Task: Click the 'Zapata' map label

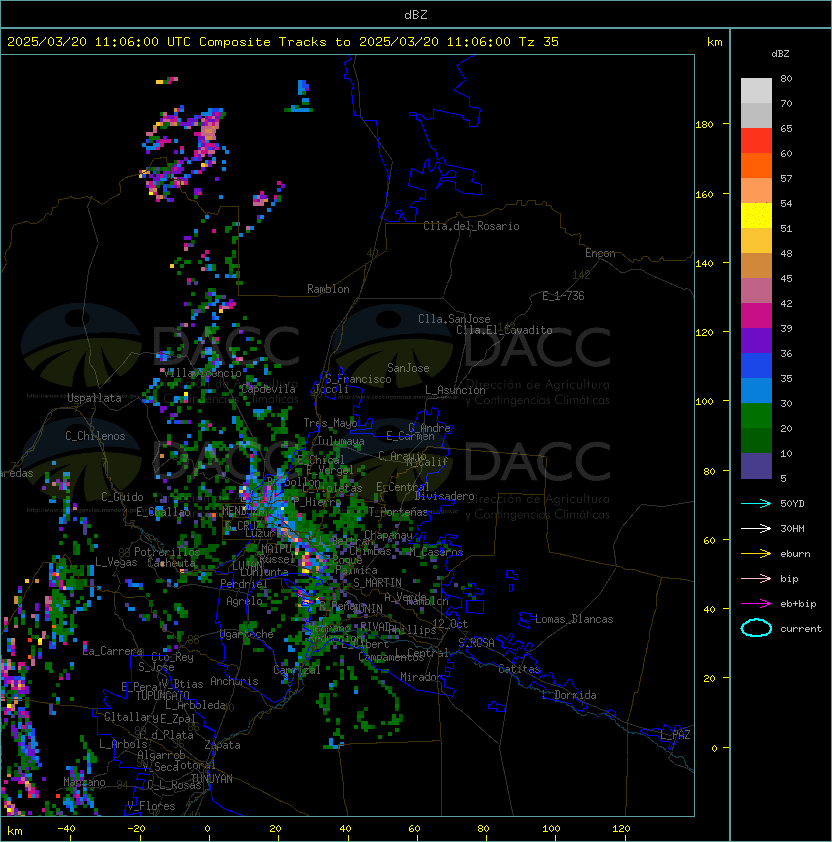Action: click(x=222, y=745)
